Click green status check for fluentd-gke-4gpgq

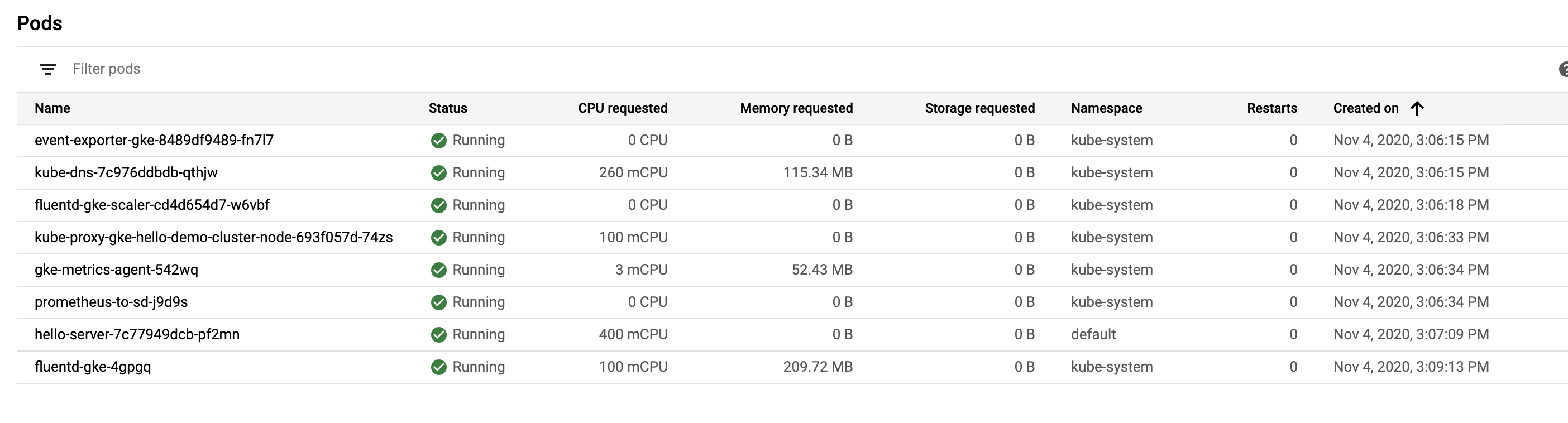(x=438, y=367)
